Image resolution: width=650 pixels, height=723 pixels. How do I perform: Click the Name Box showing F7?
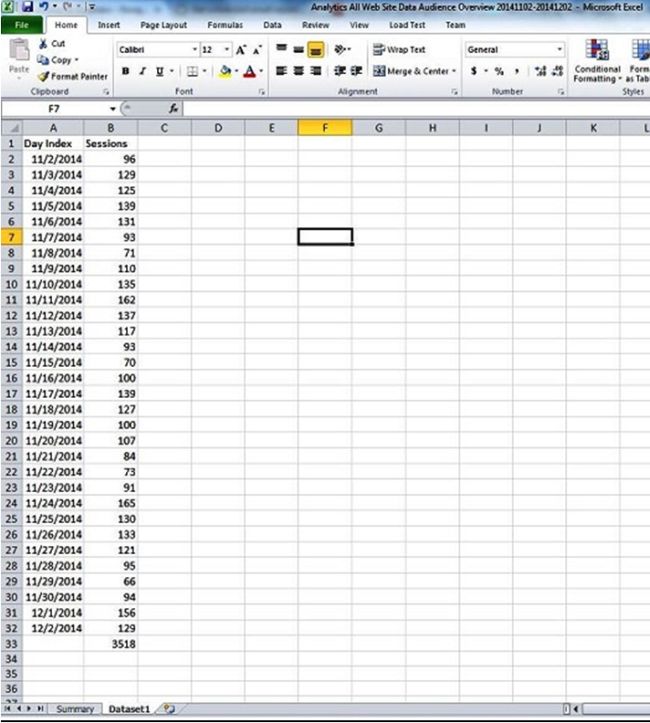click(x=54, y=109)
